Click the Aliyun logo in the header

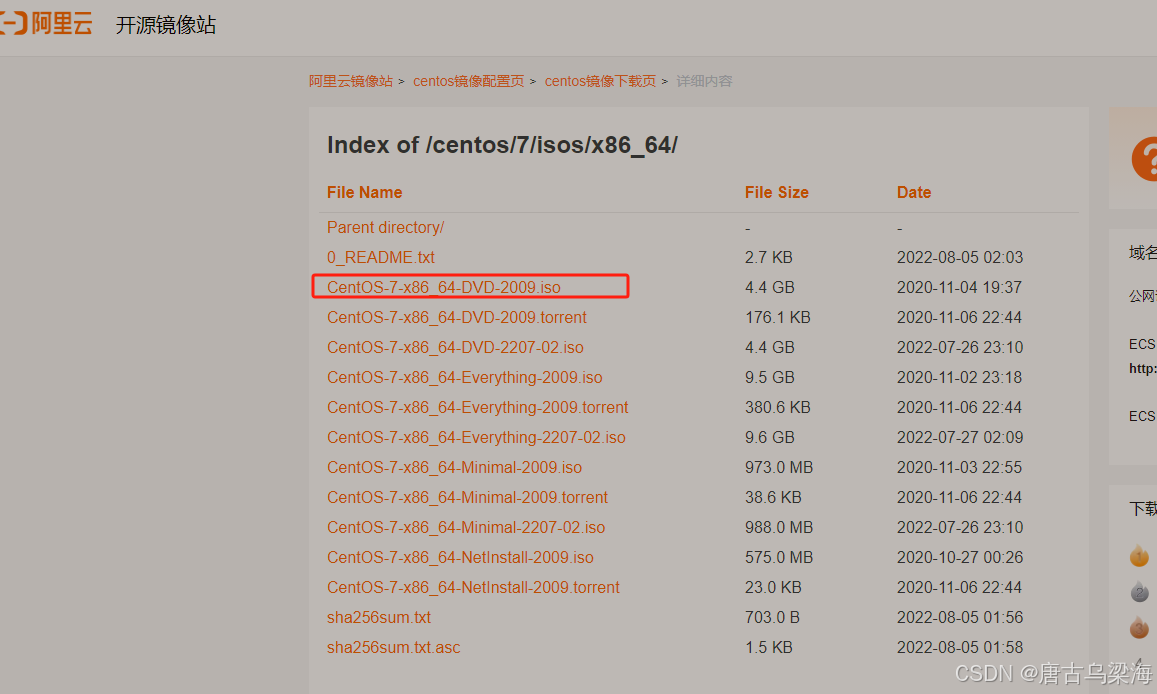46,24
